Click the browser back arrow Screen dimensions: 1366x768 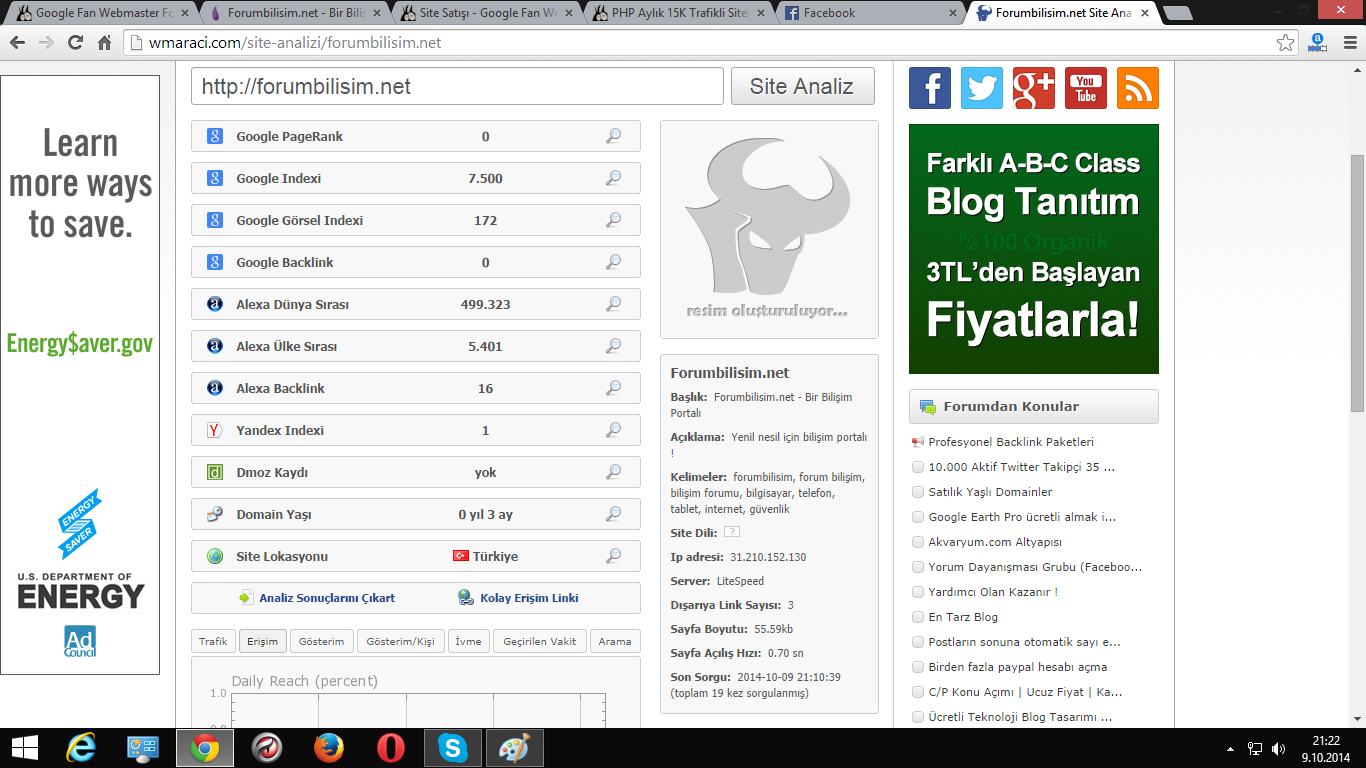point(17,43)
